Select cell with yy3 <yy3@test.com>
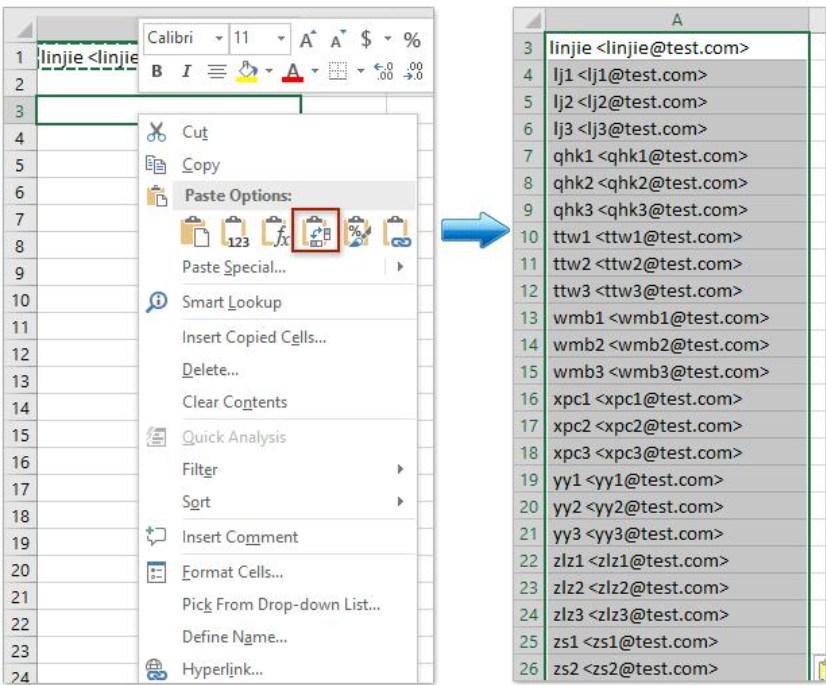826x685 pixels. (677, 534)
